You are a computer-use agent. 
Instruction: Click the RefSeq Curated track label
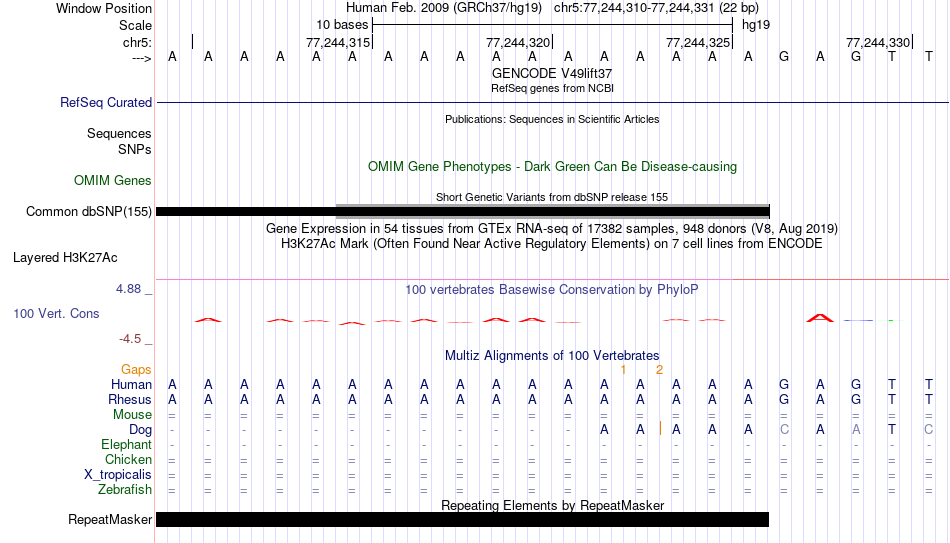(105, 102)
